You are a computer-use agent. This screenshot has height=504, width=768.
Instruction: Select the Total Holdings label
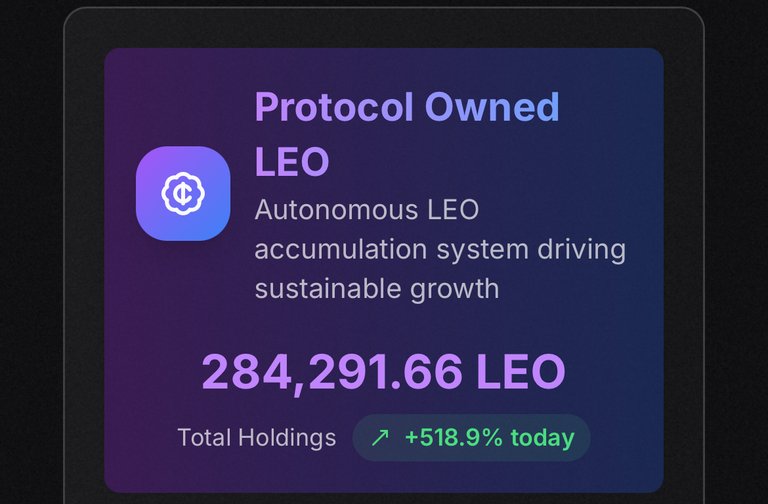tap(257, 437)
